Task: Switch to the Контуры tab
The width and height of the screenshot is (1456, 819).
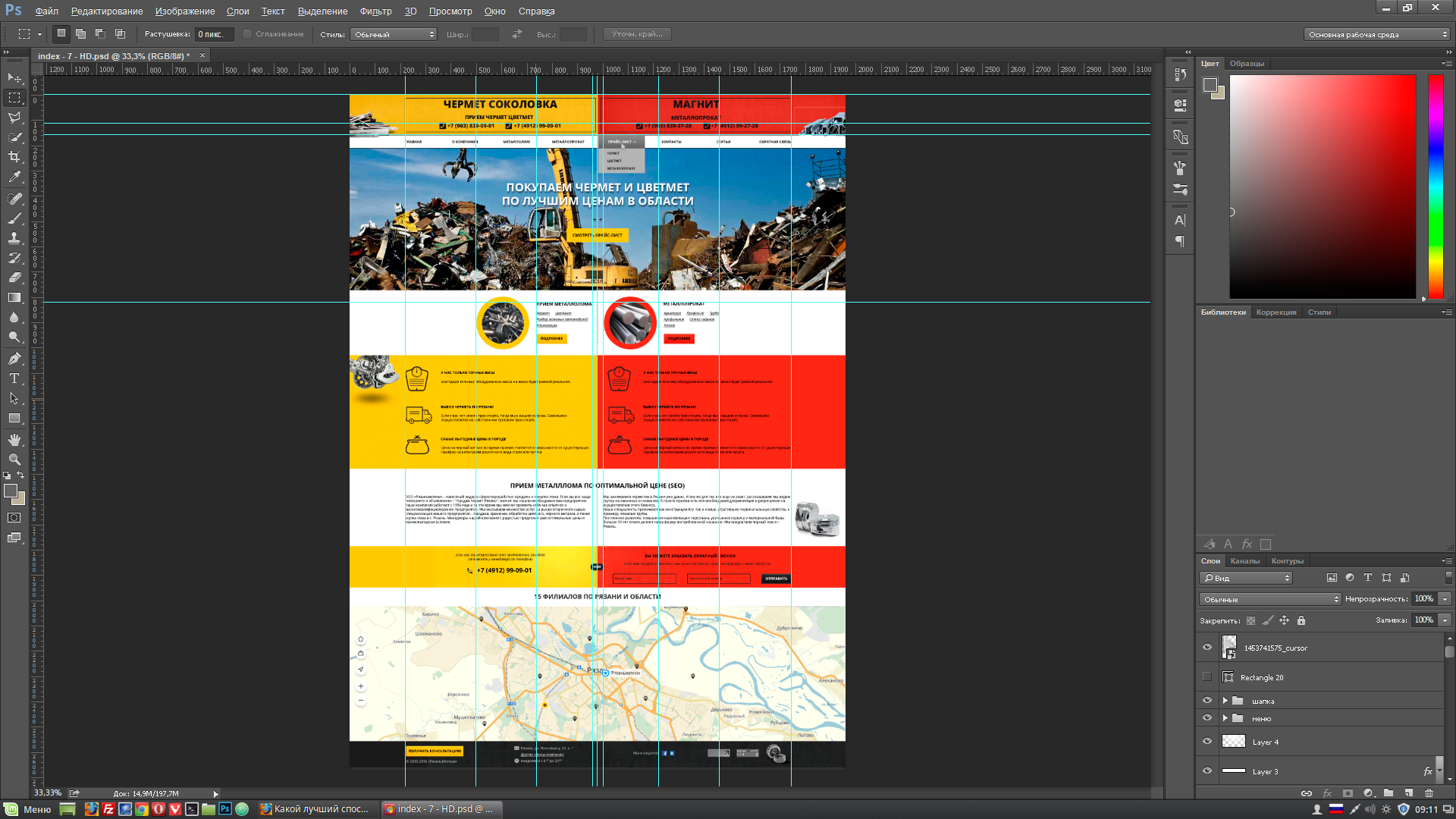Action: pyautogui.click(x=1288, y=561)
